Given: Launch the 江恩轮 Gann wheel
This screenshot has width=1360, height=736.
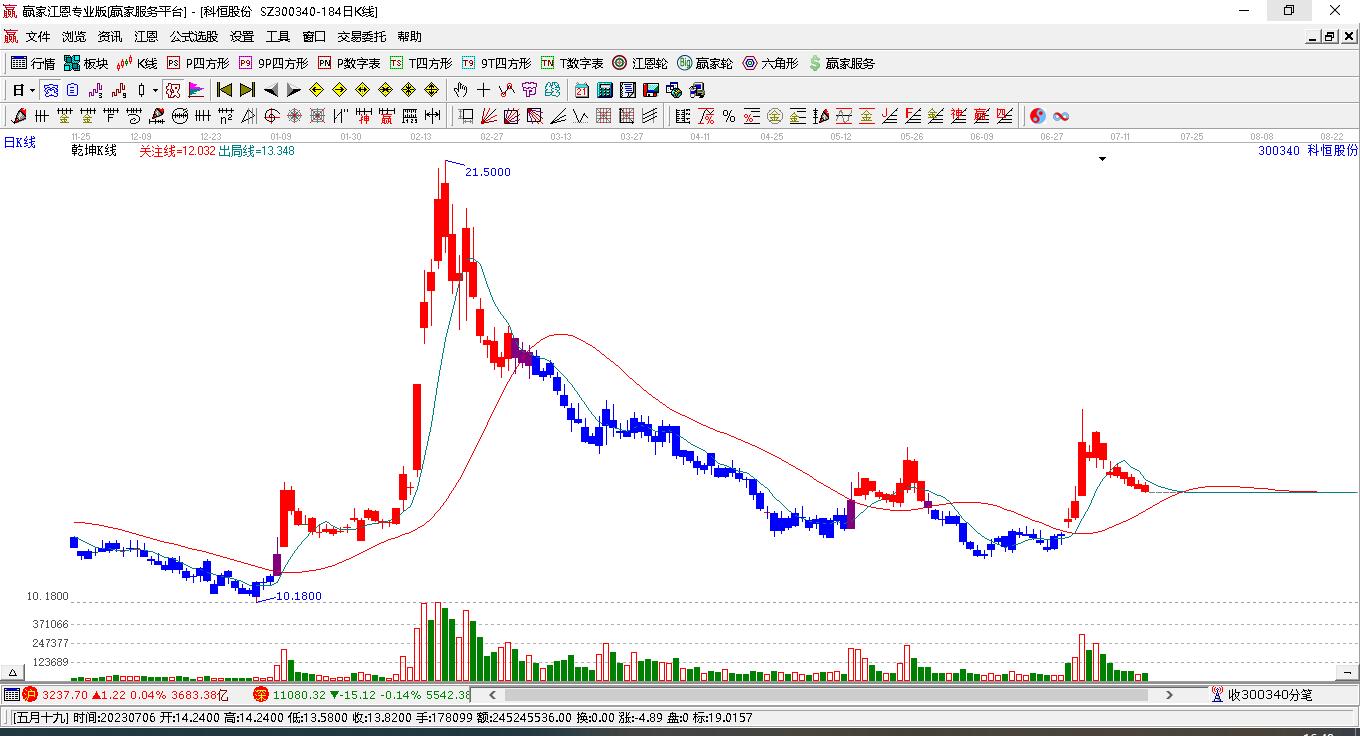Looking at the screenshot, I should tap(640, 63).
